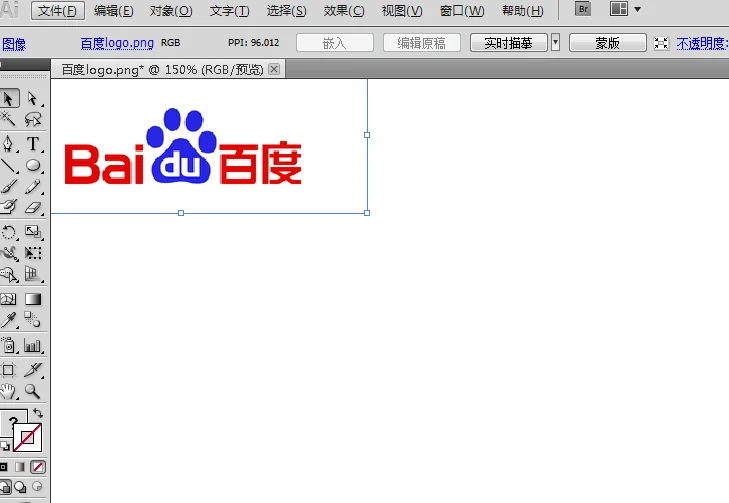
Task: Select the Line Segment tool
Action: 8,165
